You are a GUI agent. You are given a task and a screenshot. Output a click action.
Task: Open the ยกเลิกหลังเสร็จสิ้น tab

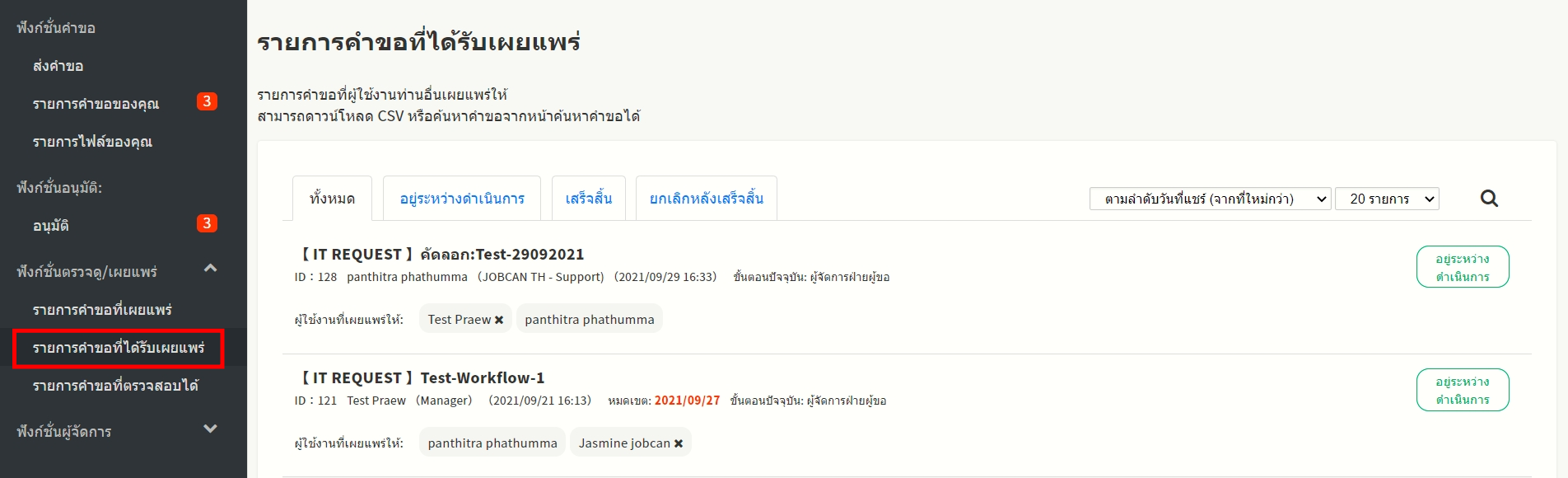tap(706, 199)
